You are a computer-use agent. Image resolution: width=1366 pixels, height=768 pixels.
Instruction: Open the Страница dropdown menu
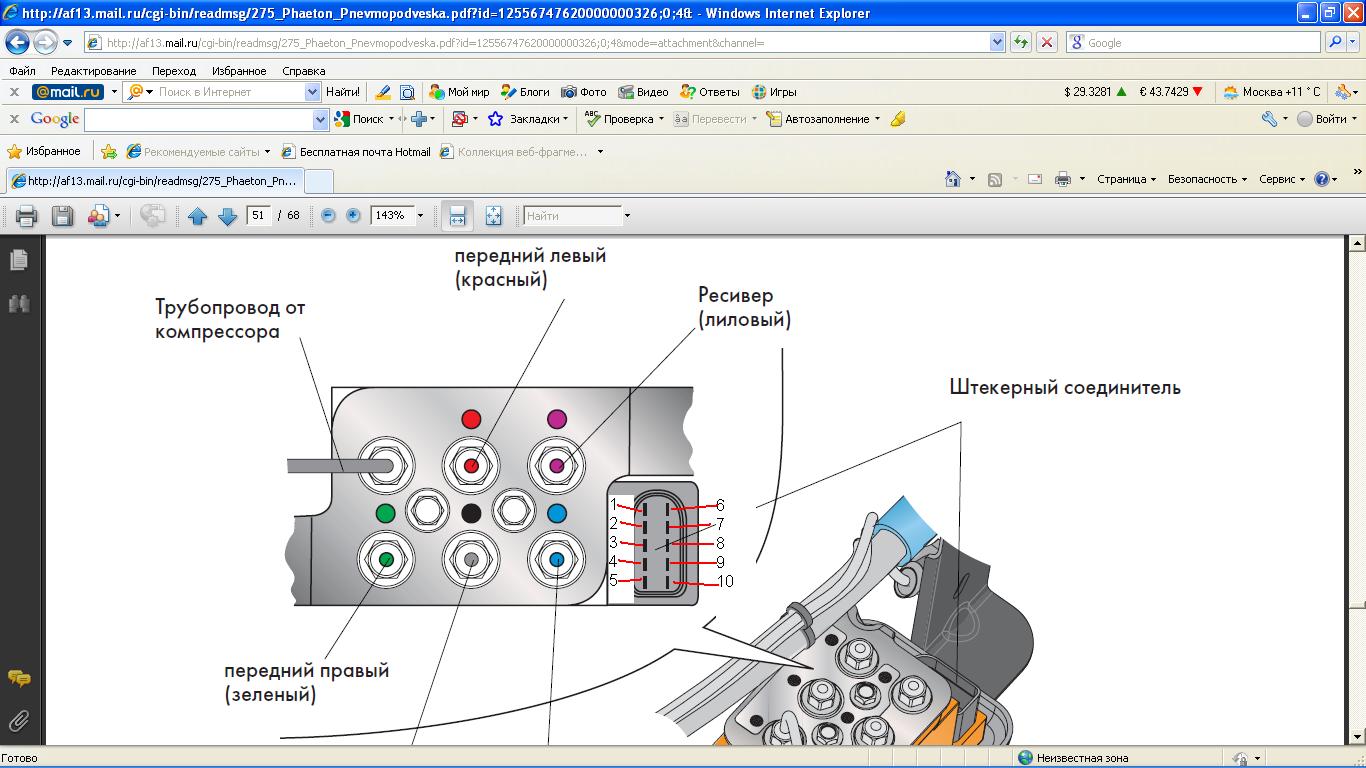click(1125, 179)
